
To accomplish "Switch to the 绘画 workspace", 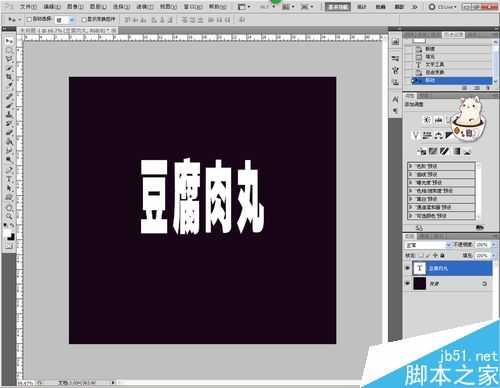I will (380, 7).
